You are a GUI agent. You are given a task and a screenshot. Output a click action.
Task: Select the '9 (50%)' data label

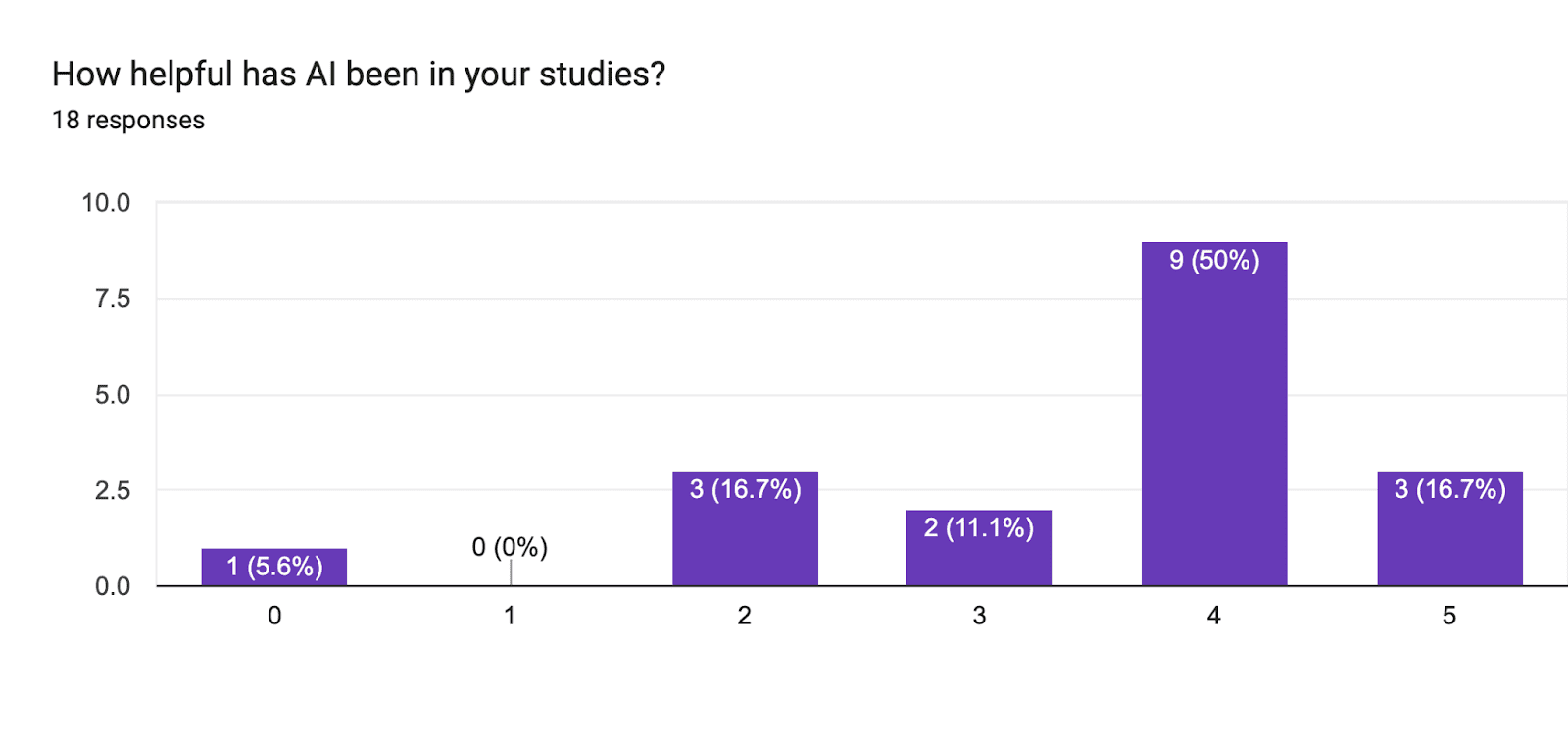[1214, 261]
